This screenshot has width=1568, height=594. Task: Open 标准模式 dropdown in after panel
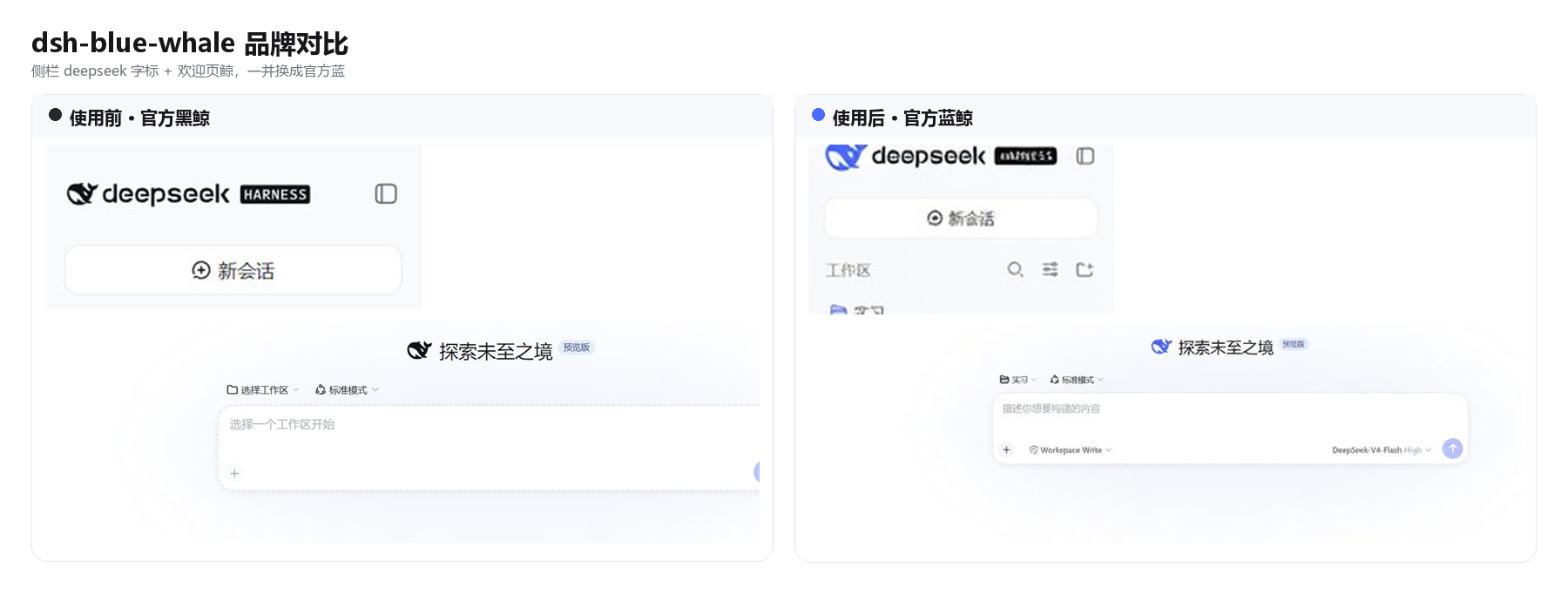coord(1077,379)
